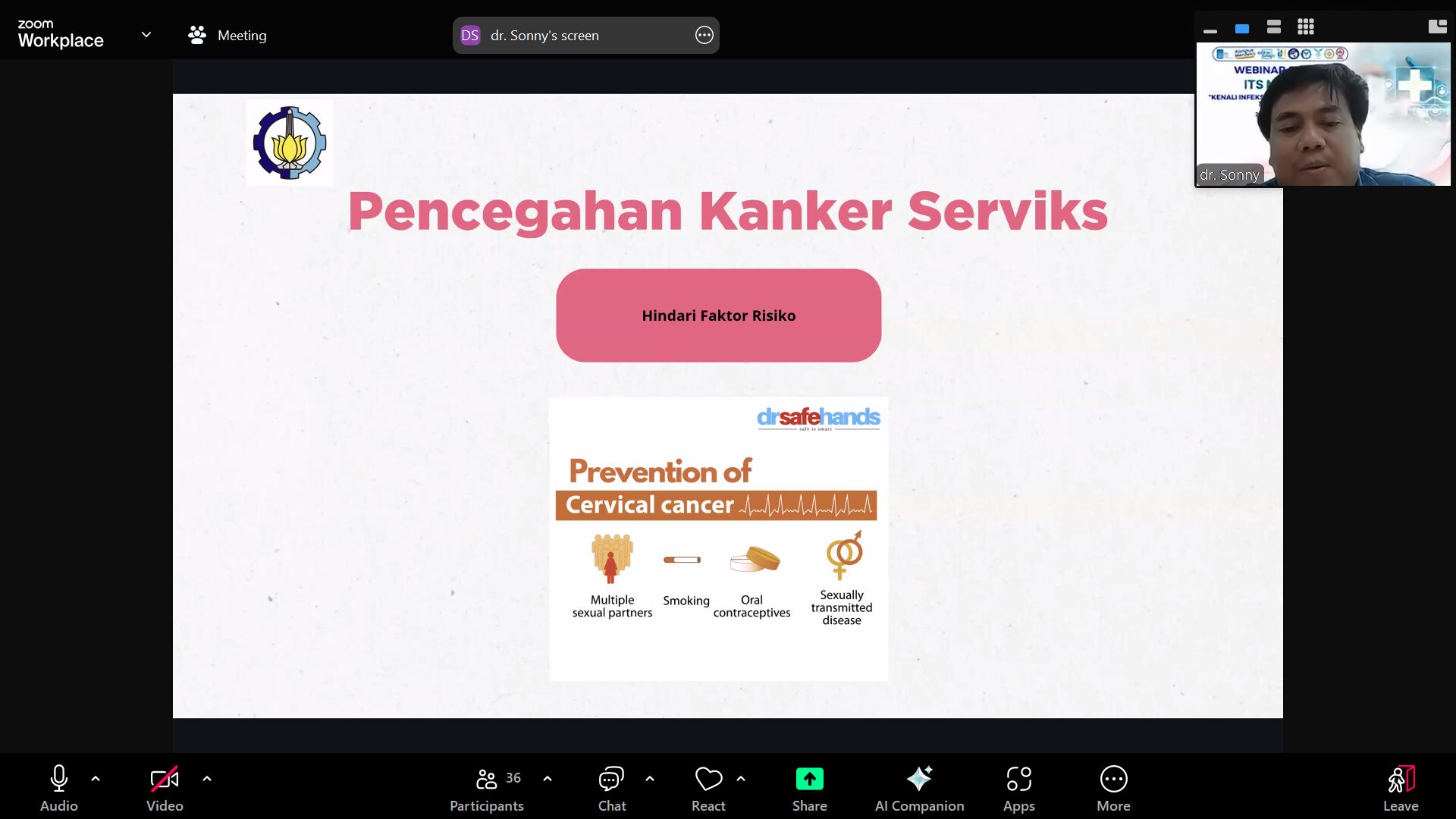Toggle video on/off
The width and height of the screenshot is (1456, 819).
click(165, 788)
